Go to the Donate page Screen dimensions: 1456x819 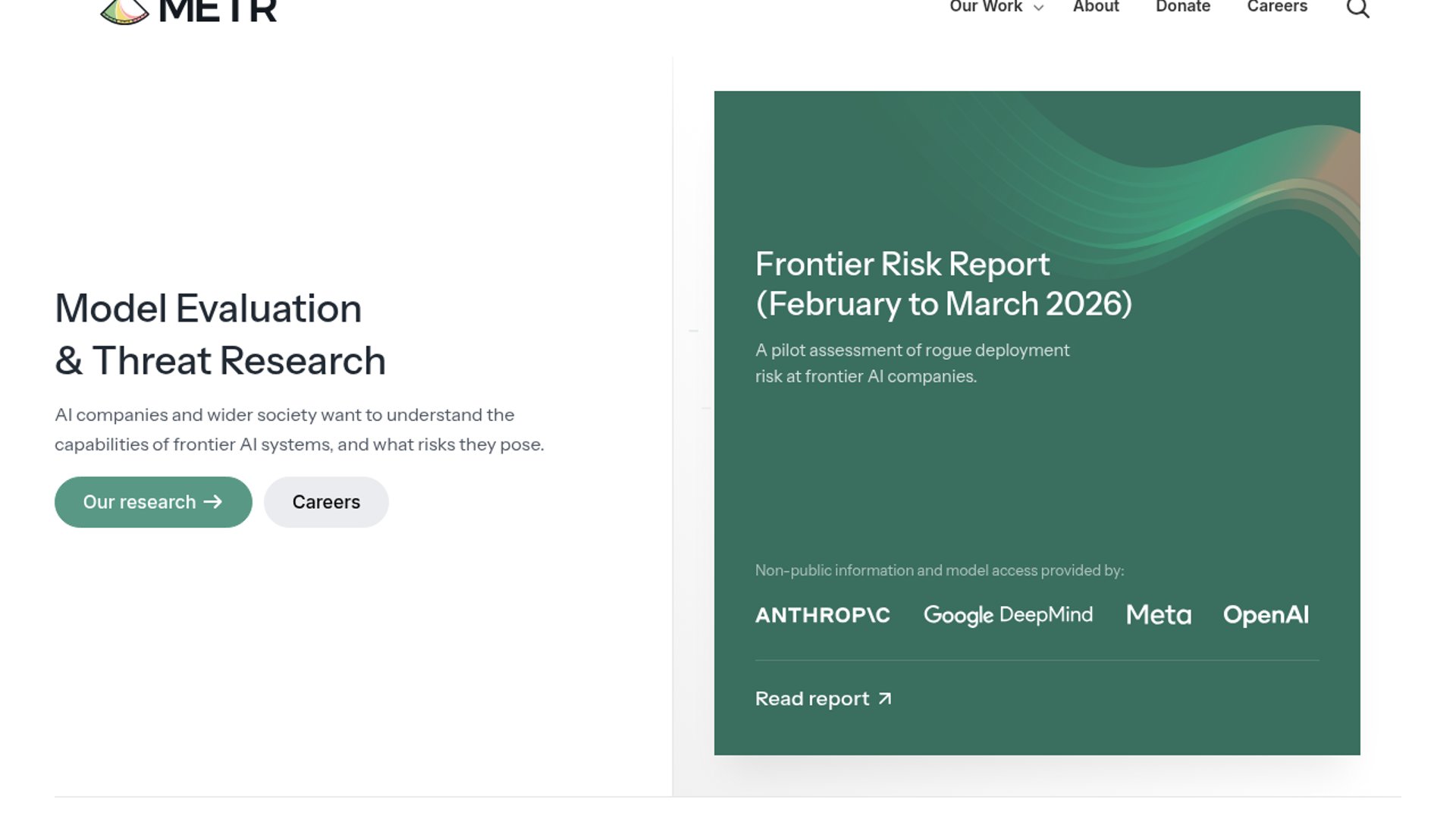coord(1183,7)
